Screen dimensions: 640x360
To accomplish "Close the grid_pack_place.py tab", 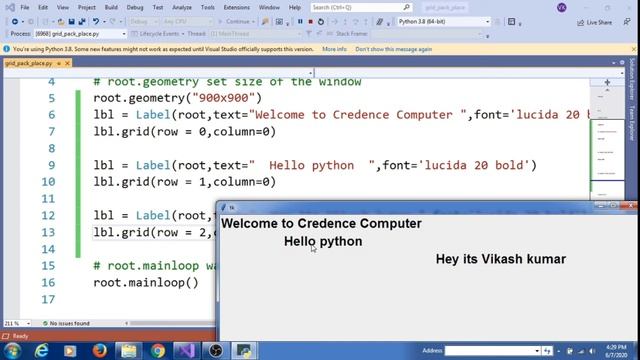I will [67, 63].
